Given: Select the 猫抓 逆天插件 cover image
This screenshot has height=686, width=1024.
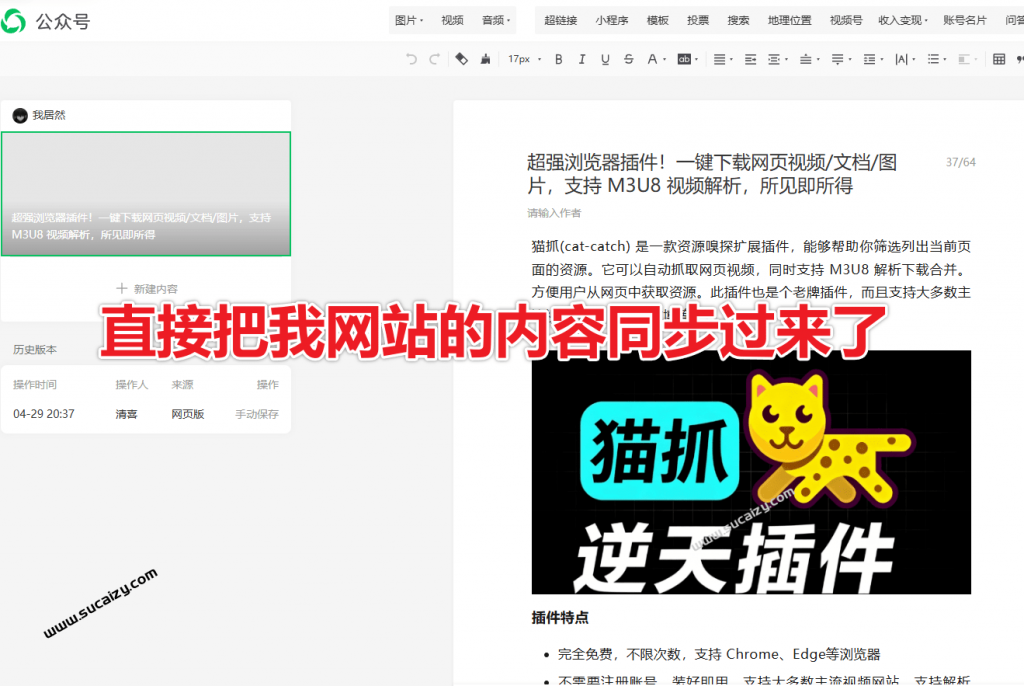Looking at the screenshot, I should coord(751,472).
